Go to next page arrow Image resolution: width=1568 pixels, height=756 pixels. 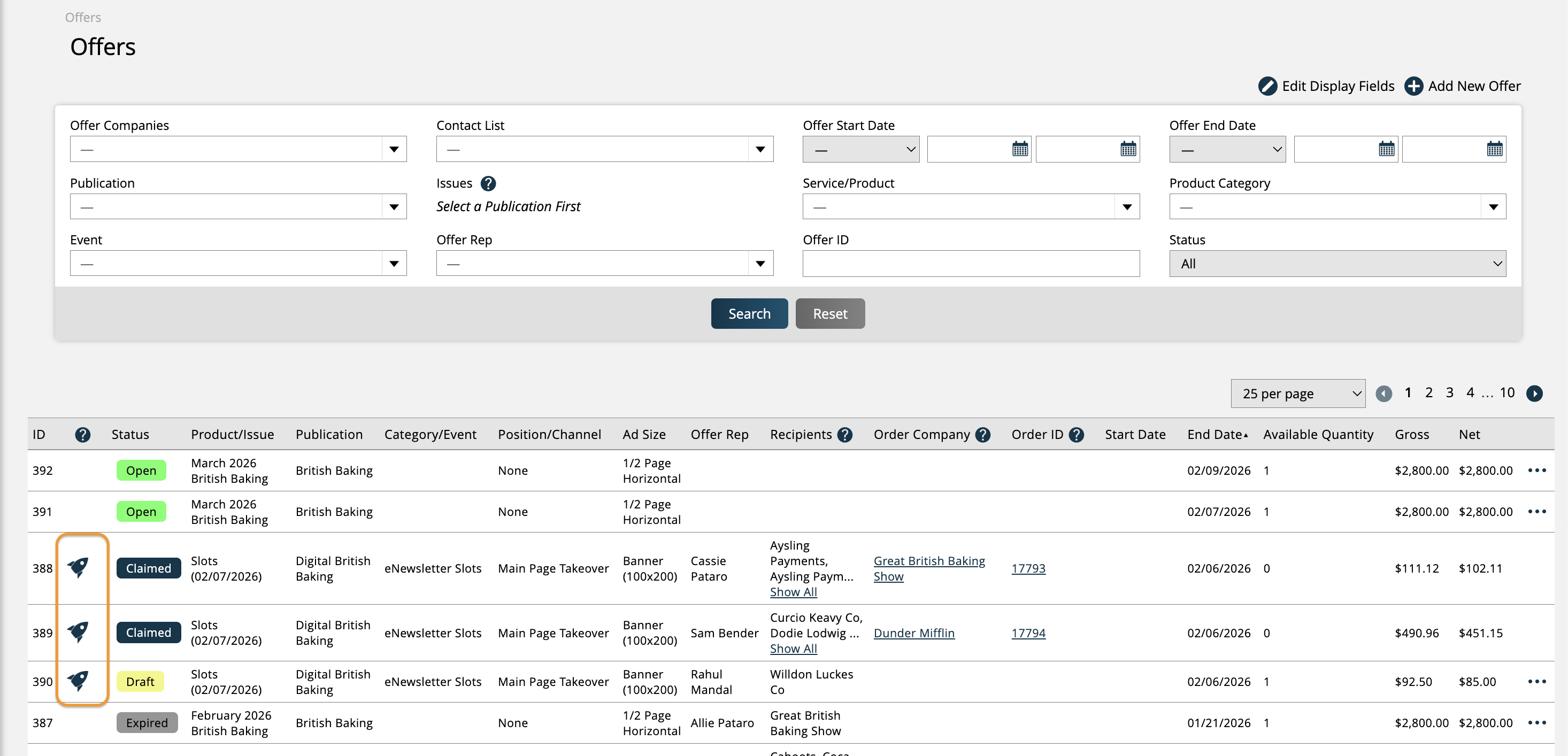click(1534, 393)
